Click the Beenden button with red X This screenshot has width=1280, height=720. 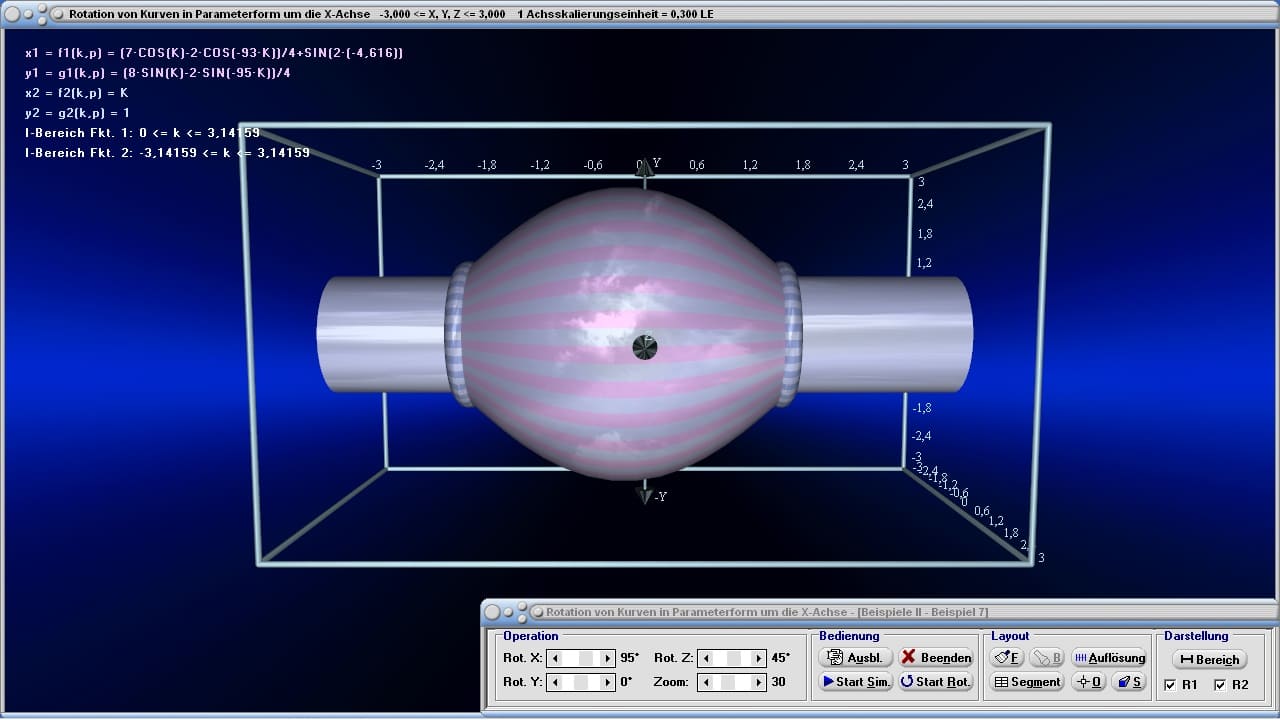(x=936, y=657)
